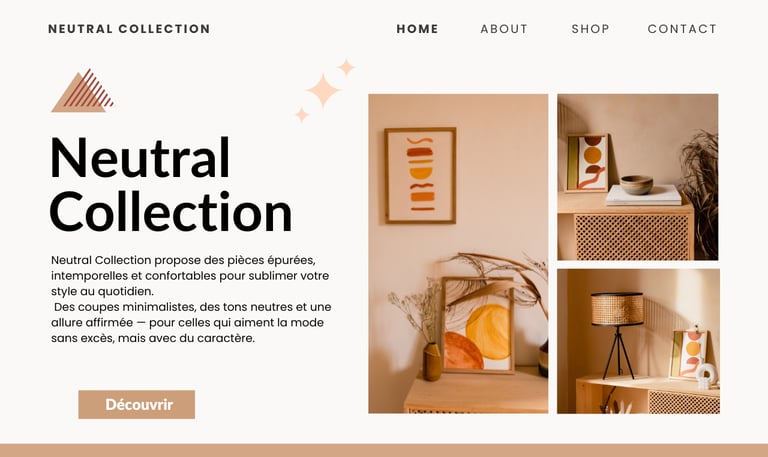Click the small top sparkle star
Image resolution: width=768 pixels, height=457 pixels.
coord(346,67)
